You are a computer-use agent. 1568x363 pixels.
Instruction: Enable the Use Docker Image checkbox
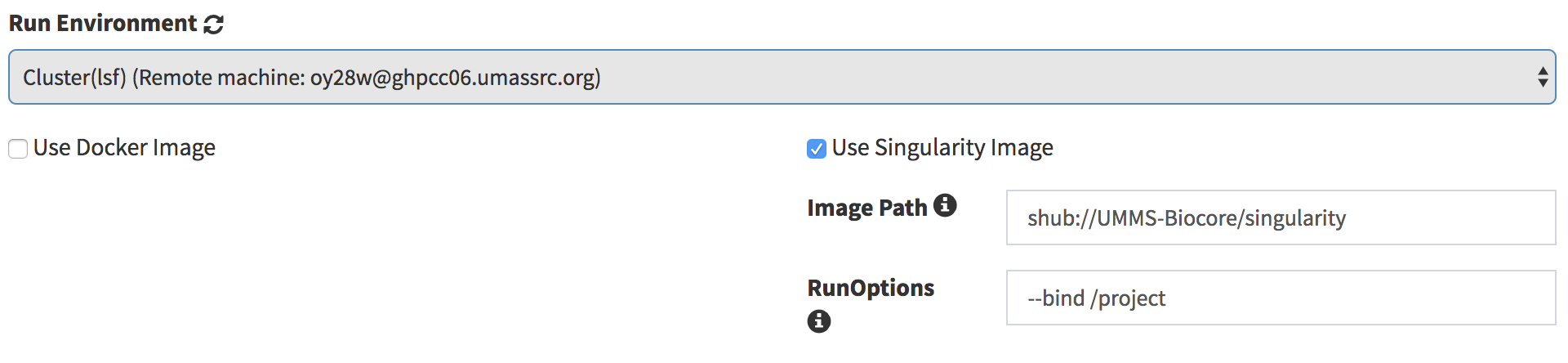pos(18,149)
